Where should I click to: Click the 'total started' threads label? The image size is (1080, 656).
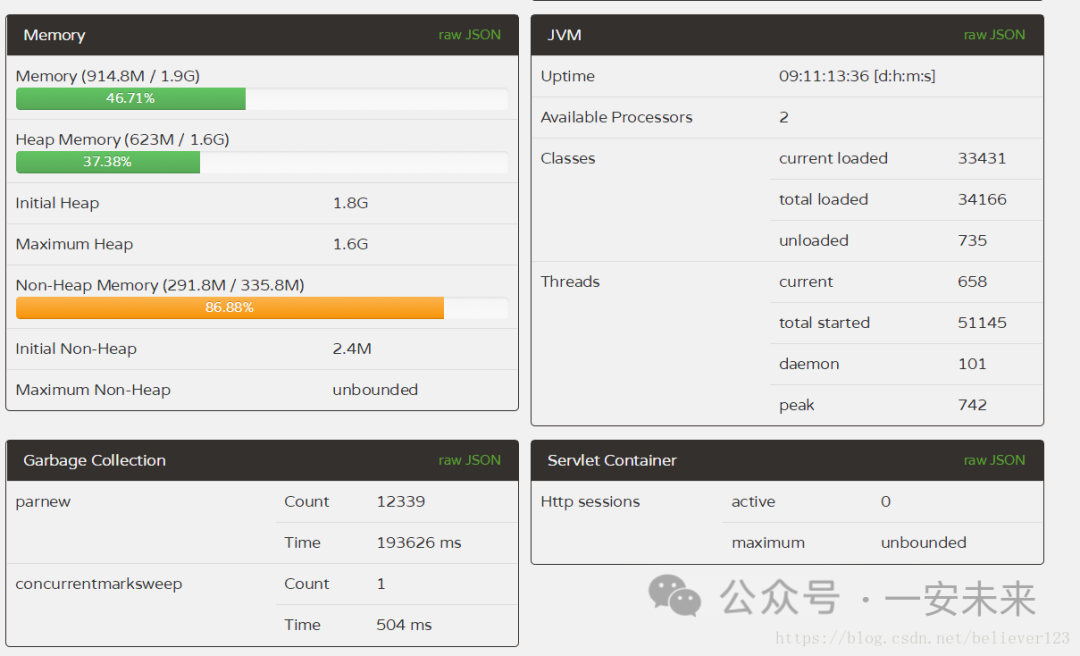(x=824, y=323)
